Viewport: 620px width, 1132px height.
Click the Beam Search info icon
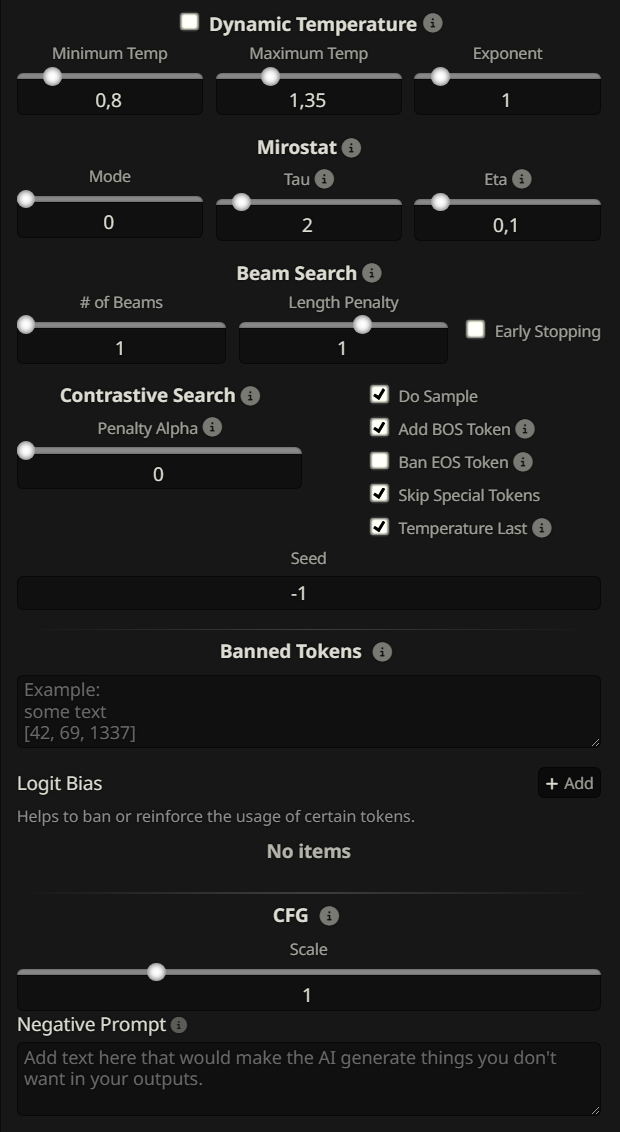pyautogui.click(x=371, y=273)
